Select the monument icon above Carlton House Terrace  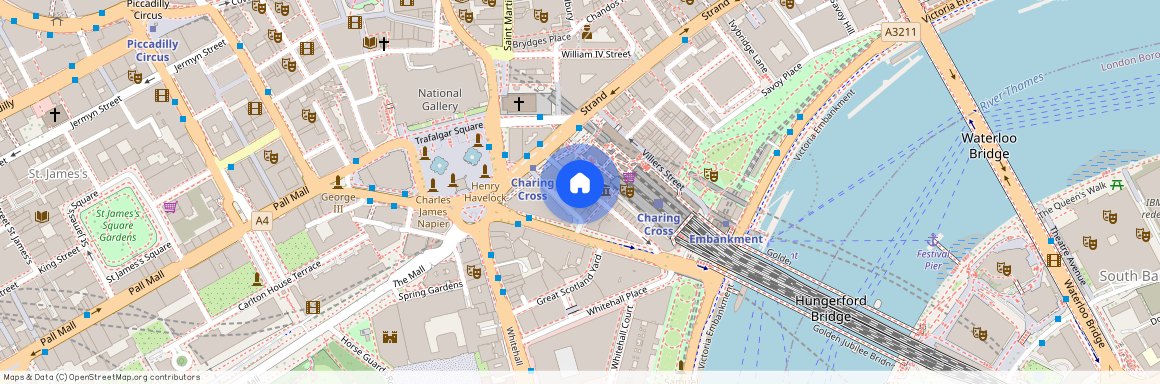click(256, 280)
